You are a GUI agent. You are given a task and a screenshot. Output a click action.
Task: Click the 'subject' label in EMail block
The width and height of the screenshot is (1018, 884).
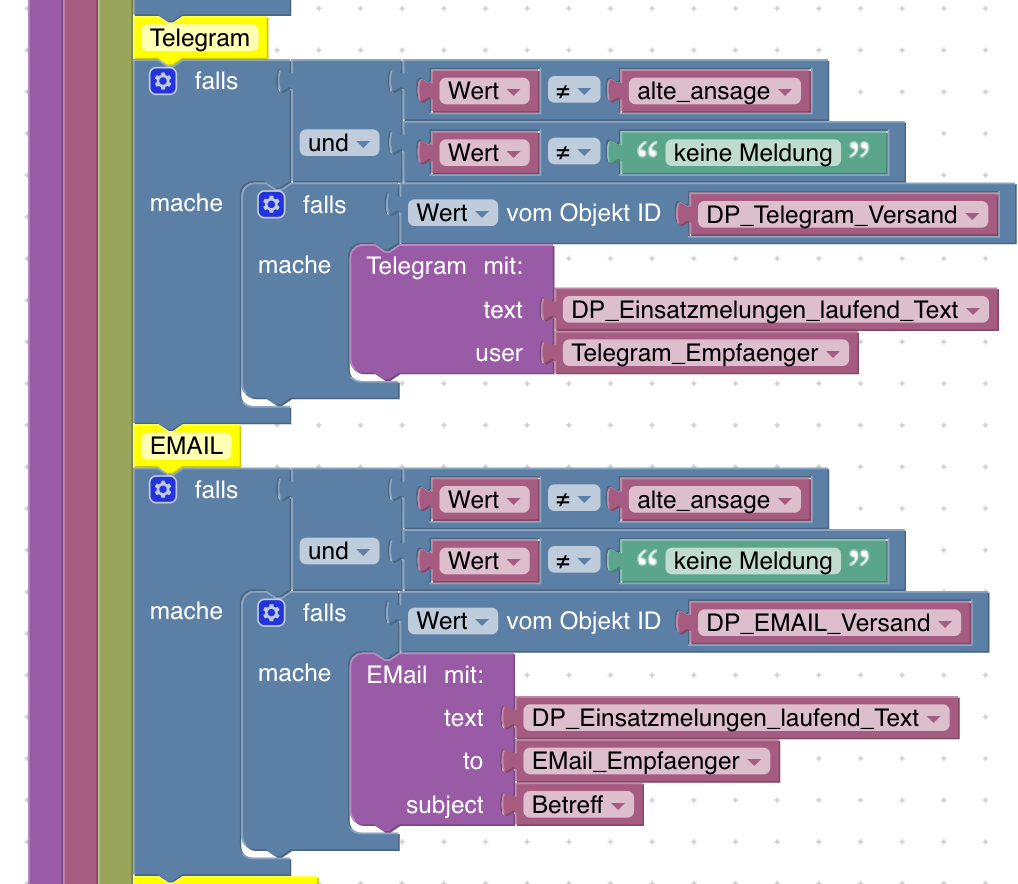(x=445, y=805)
